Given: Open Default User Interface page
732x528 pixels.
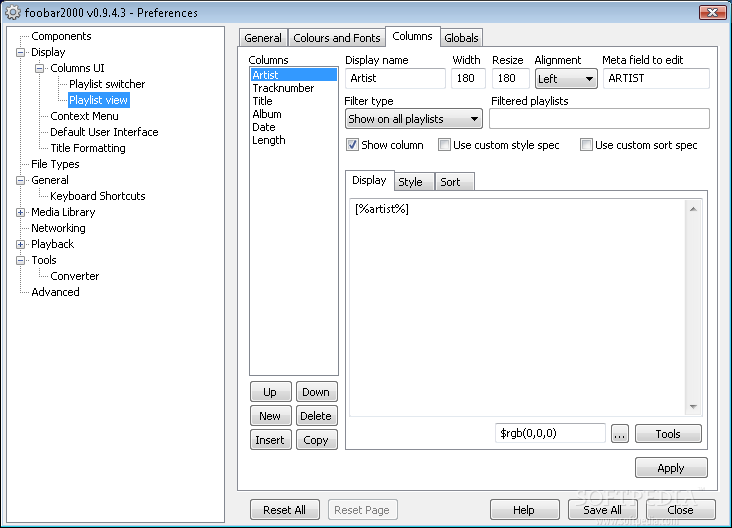Looking at the screenshot, I should (x=104, y=132).
